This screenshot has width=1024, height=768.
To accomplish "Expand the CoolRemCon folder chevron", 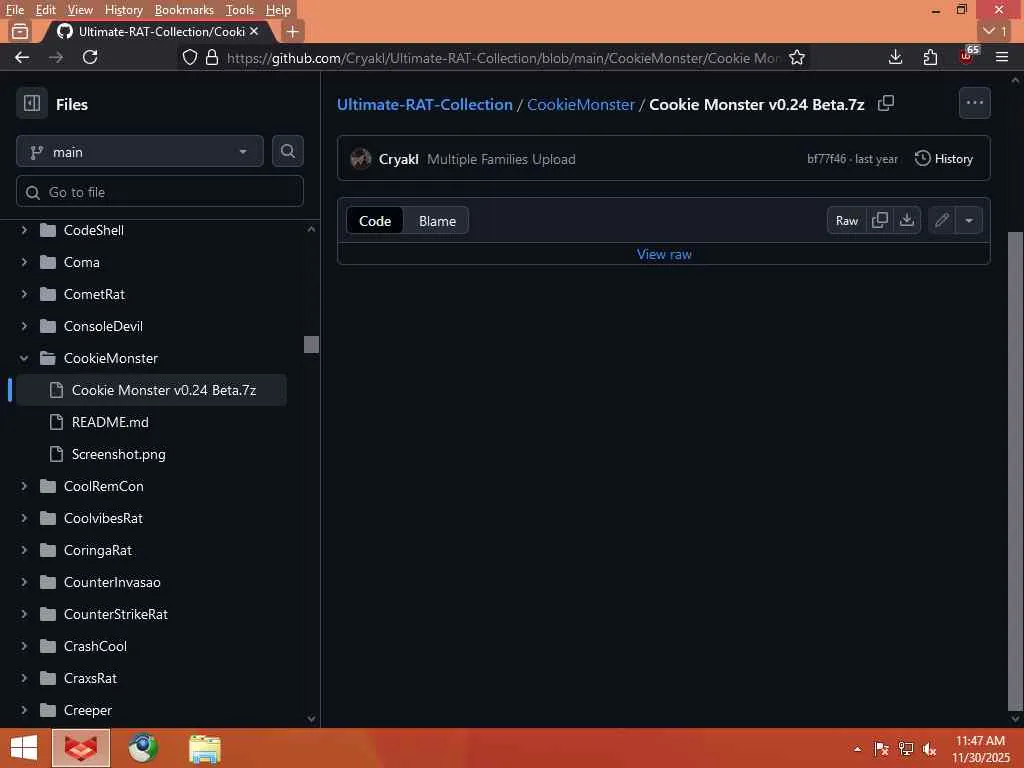I will pos(24,486).
